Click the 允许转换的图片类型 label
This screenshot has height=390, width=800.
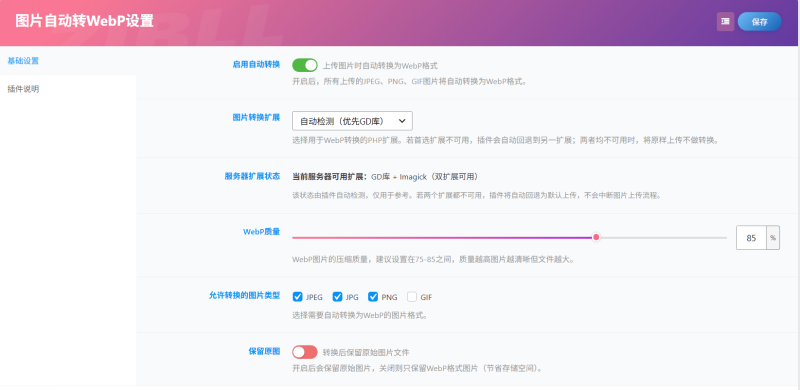pos(244,296)
